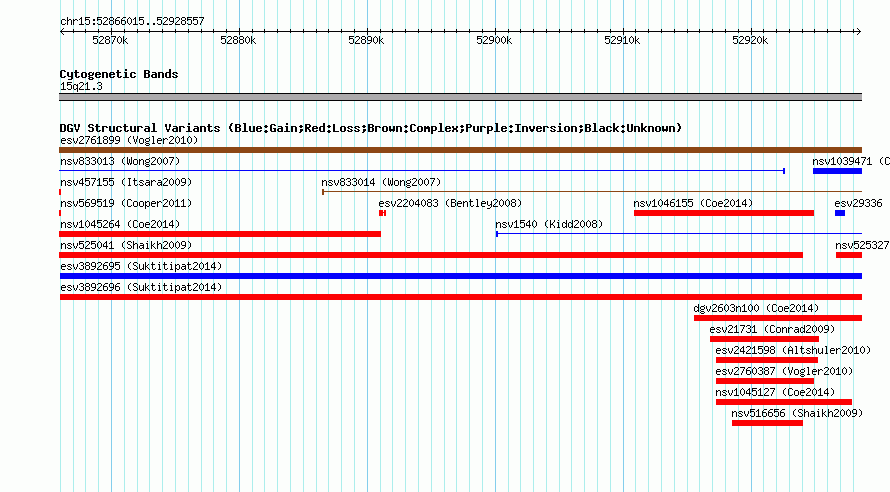Select the red nsv1045264 loss bar
The height and width of the screenshot is (492, 890).
pos(220,234)
